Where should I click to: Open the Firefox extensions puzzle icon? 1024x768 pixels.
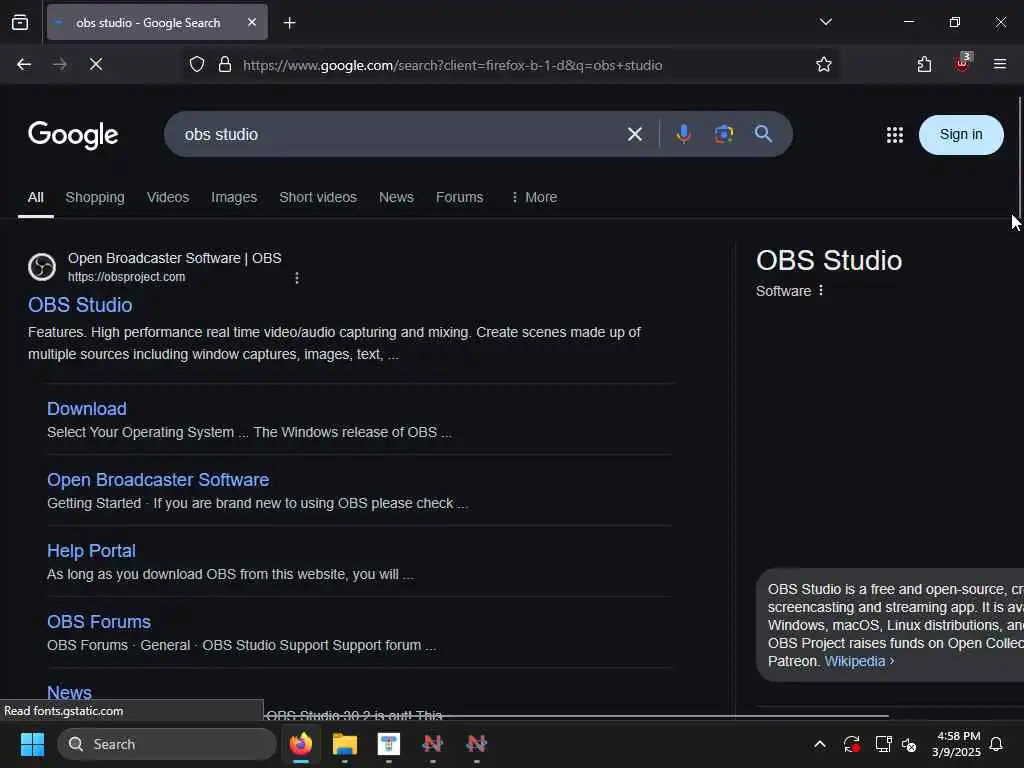click(924, 65)
